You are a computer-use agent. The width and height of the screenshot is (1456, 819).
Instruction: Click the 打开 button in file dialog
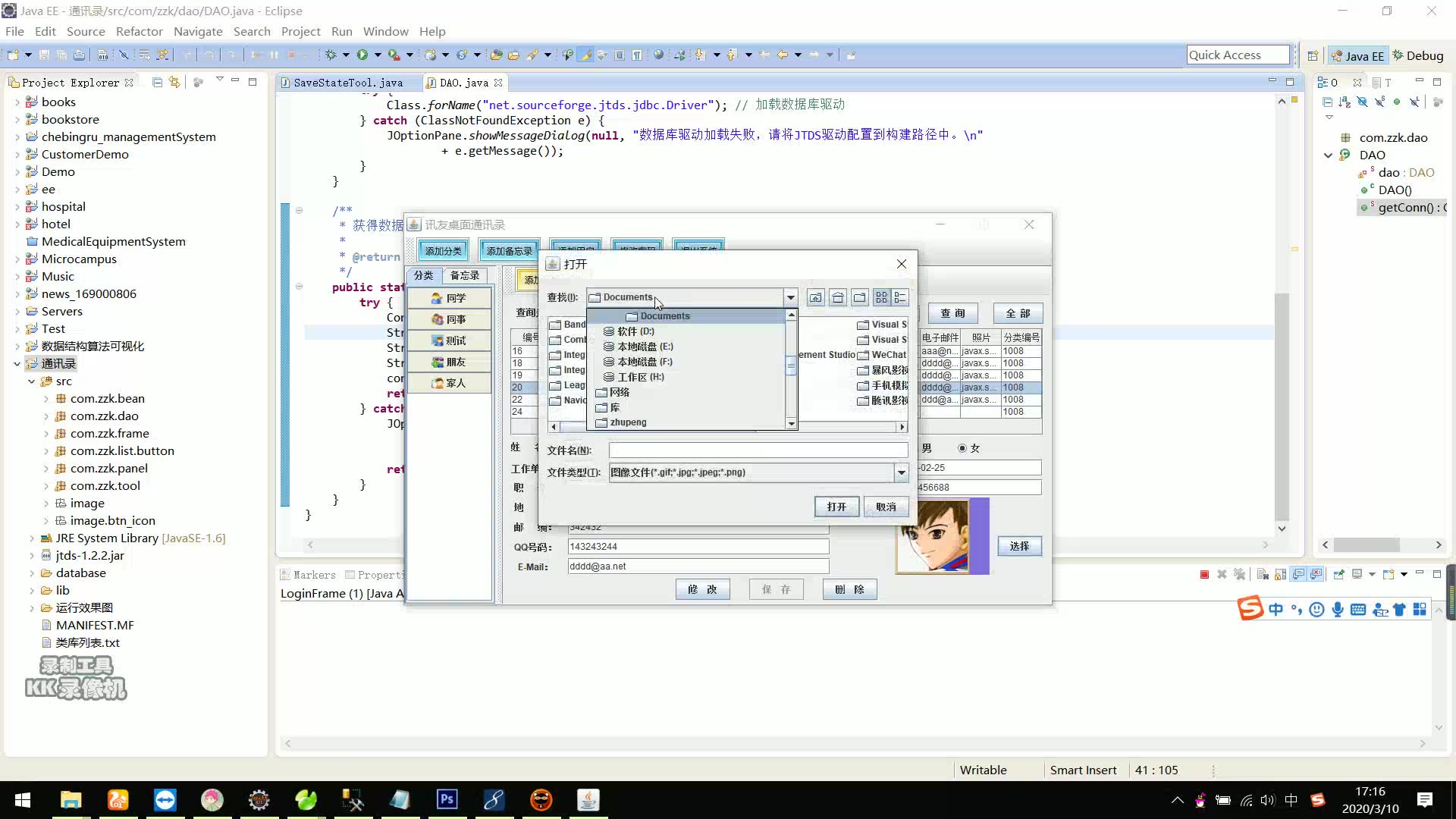pos(838,507)
